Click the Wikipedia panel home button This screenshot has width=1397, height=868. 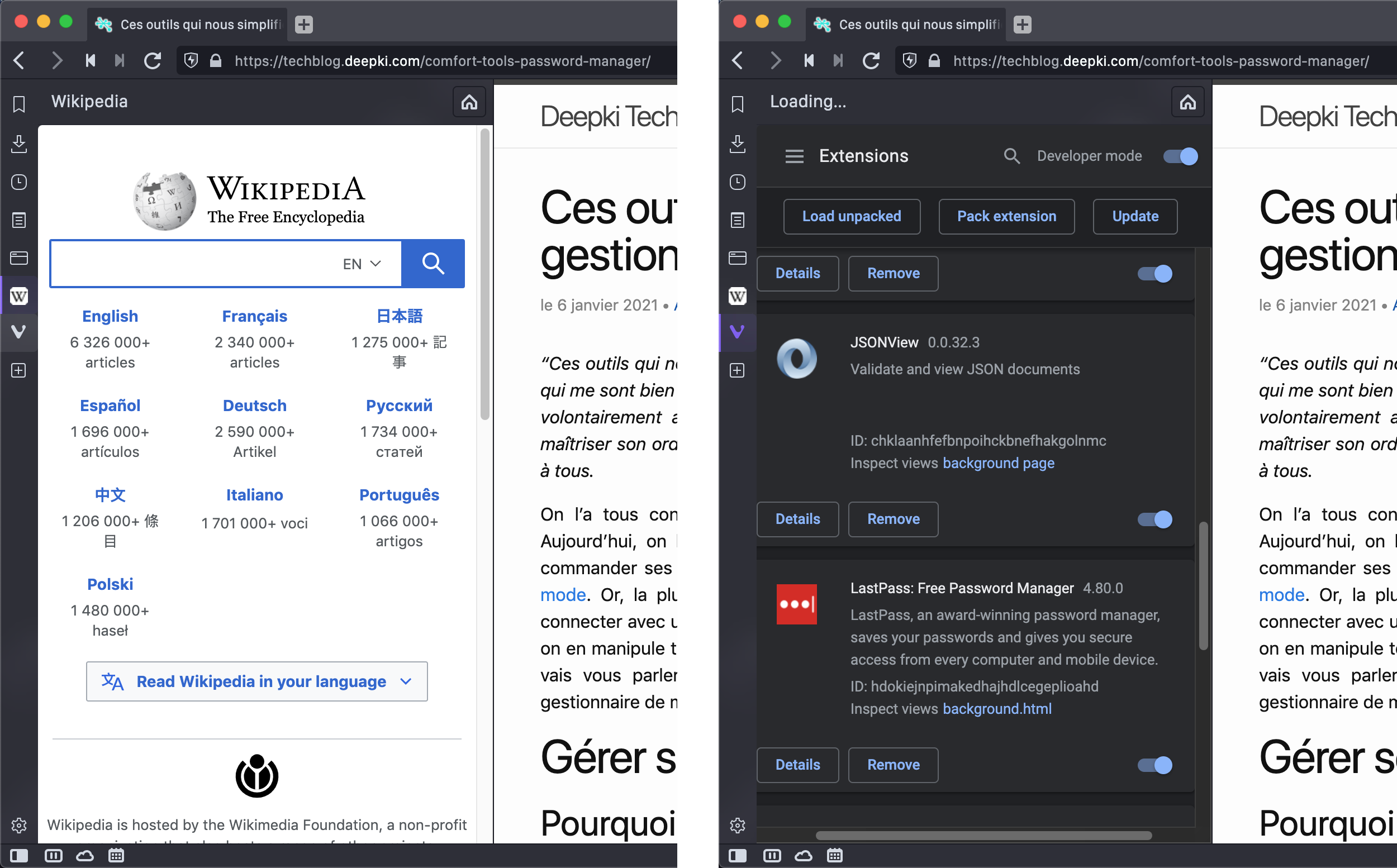click(469, 102)
